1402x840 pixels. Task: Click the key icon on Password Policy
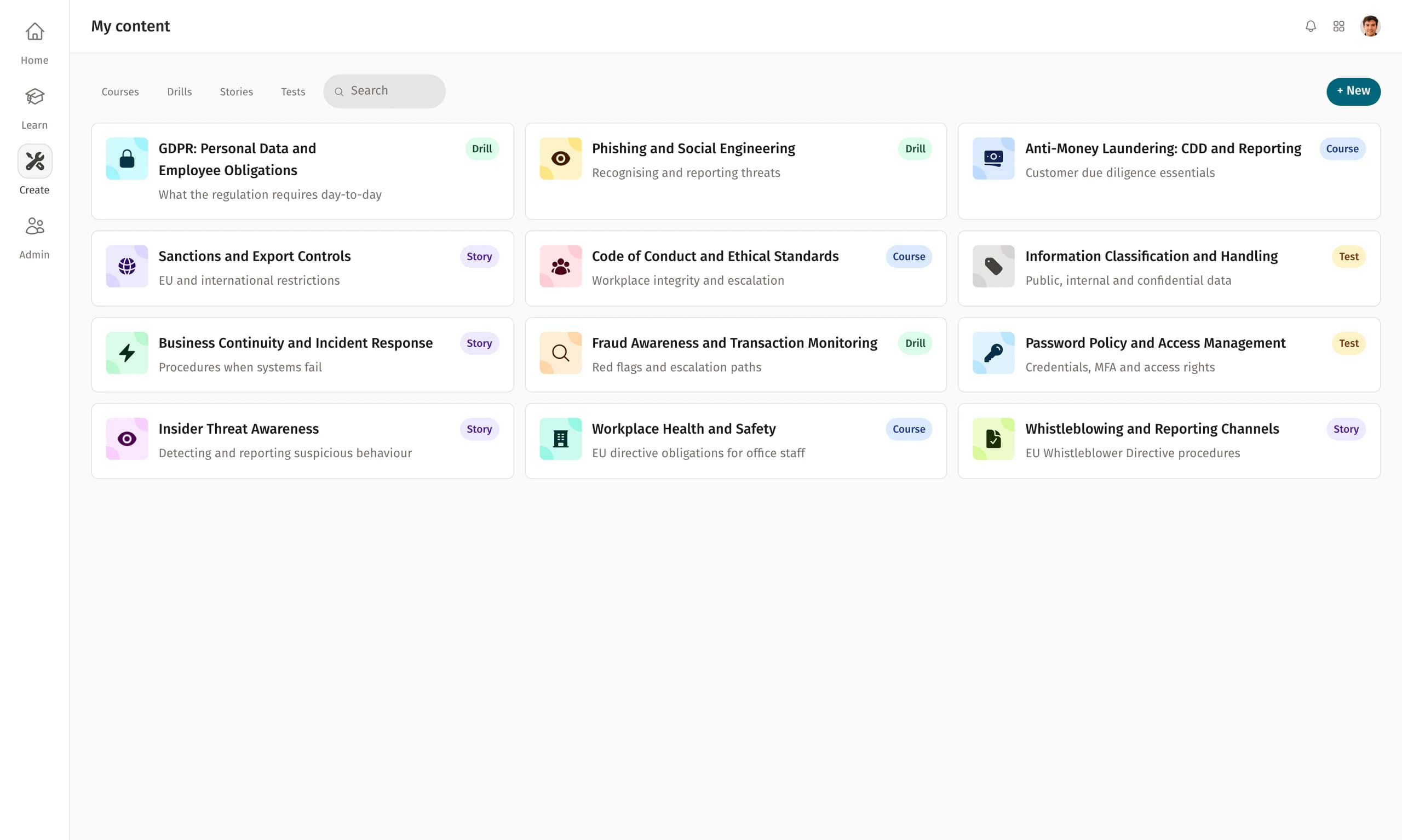click(x=993, y=353)
